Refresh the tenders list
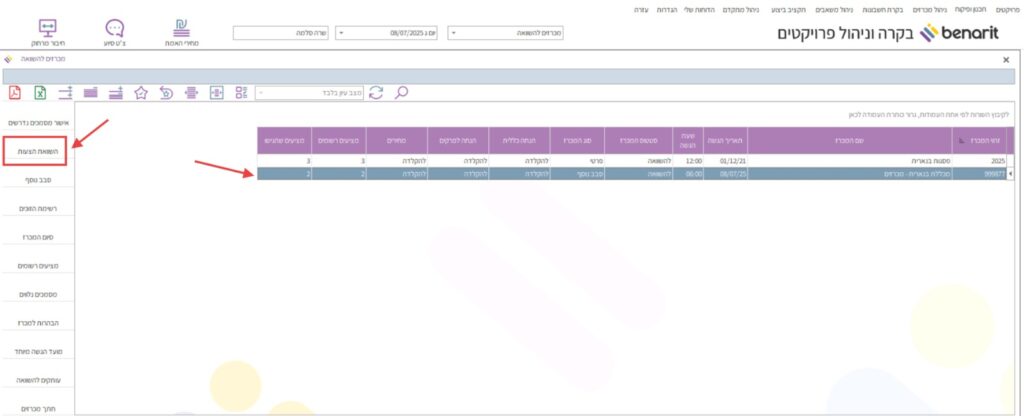The image size is (1024, 416). point(376,93)
